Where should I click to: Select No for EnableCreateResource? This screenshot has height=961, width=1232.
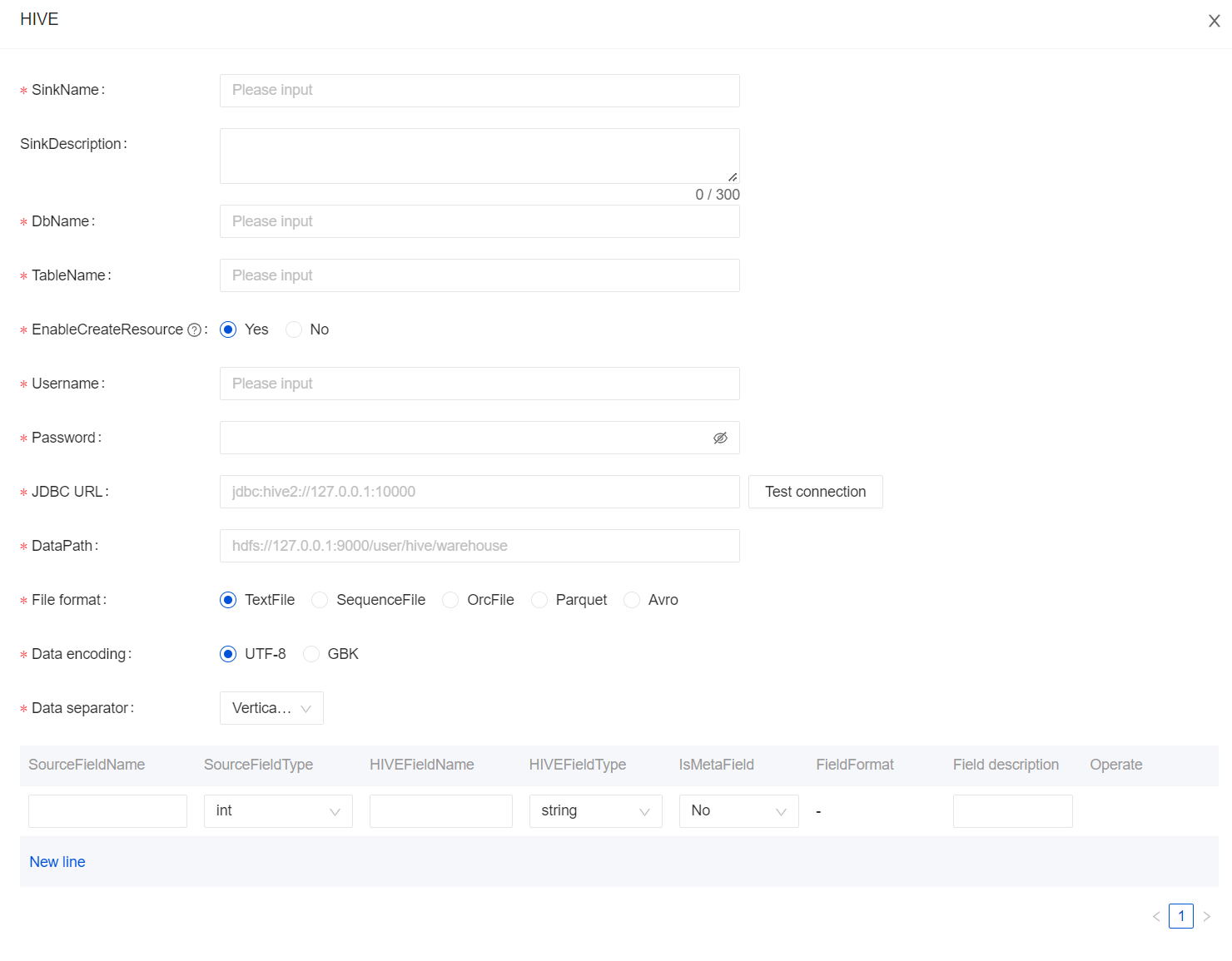pos(294,329)
